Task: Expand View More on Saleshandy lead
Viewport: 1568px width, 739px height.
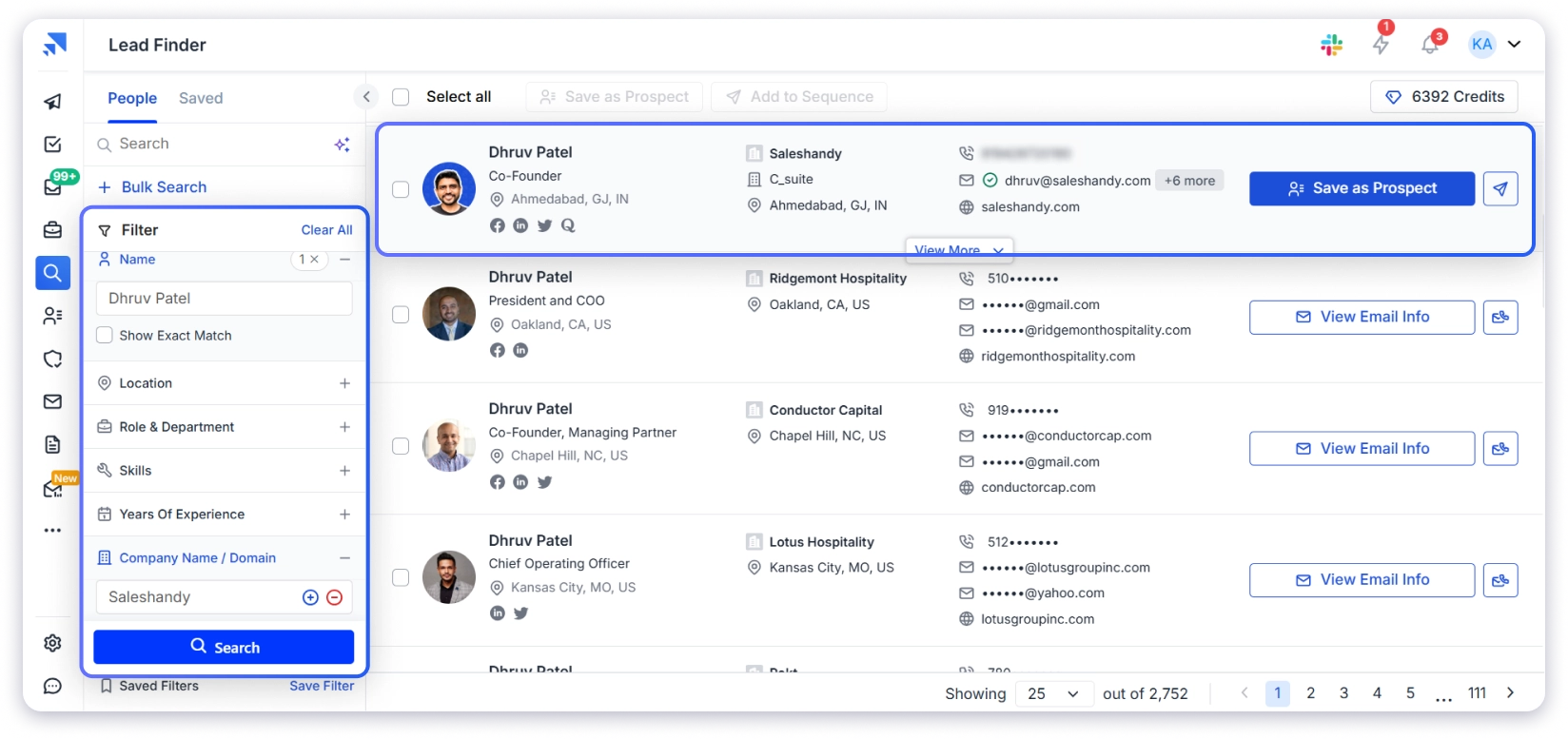Action: pos(959,249)
